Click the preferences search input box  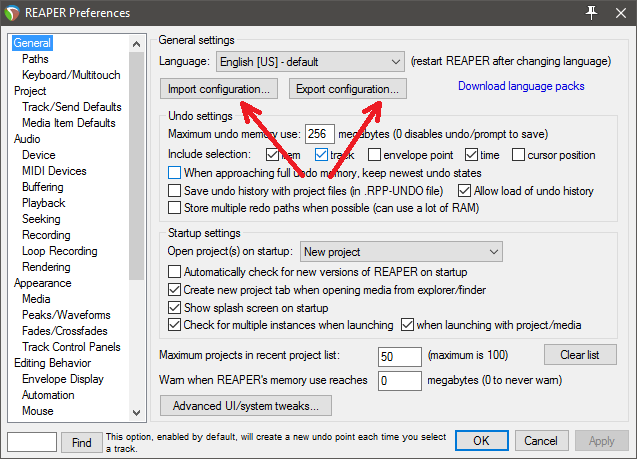click(x=32, y=442)
